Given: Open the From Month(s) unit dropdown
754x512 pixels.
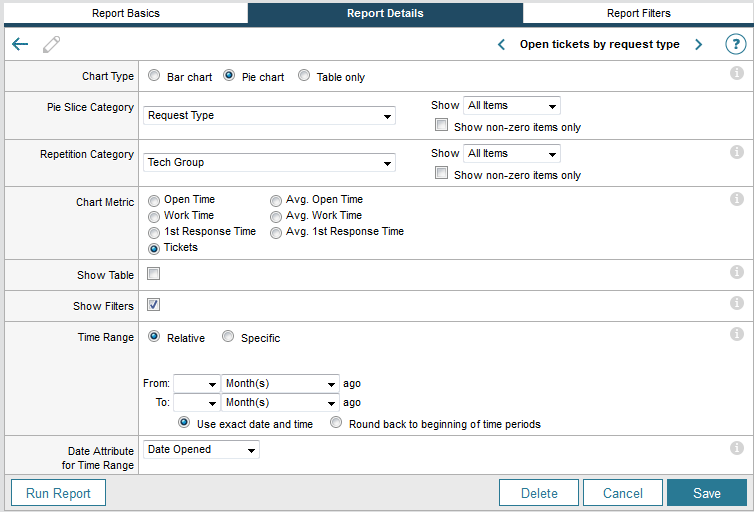Looking at the screenshot, I should pos(280,384).
